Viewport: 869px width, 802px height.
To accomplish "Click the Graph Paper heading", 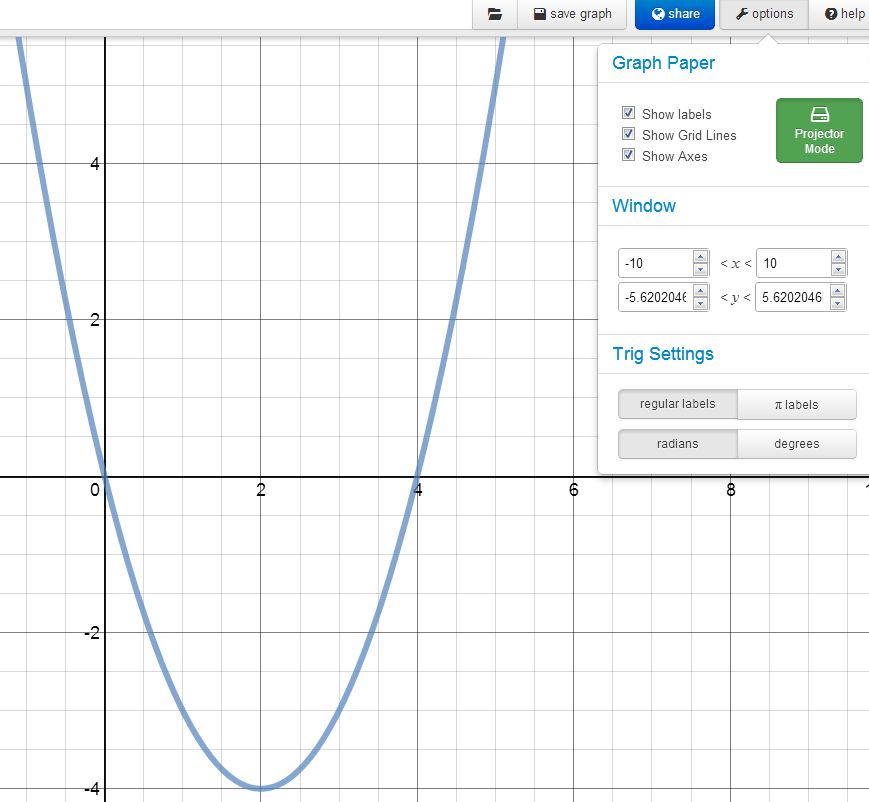I will [x=663, y=63].
